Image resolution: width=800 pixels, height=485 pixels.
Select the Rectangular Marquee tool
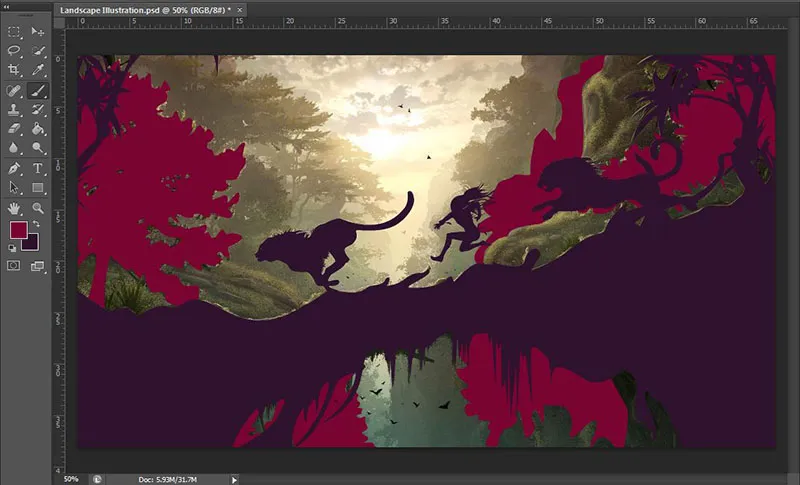(14, 31)
